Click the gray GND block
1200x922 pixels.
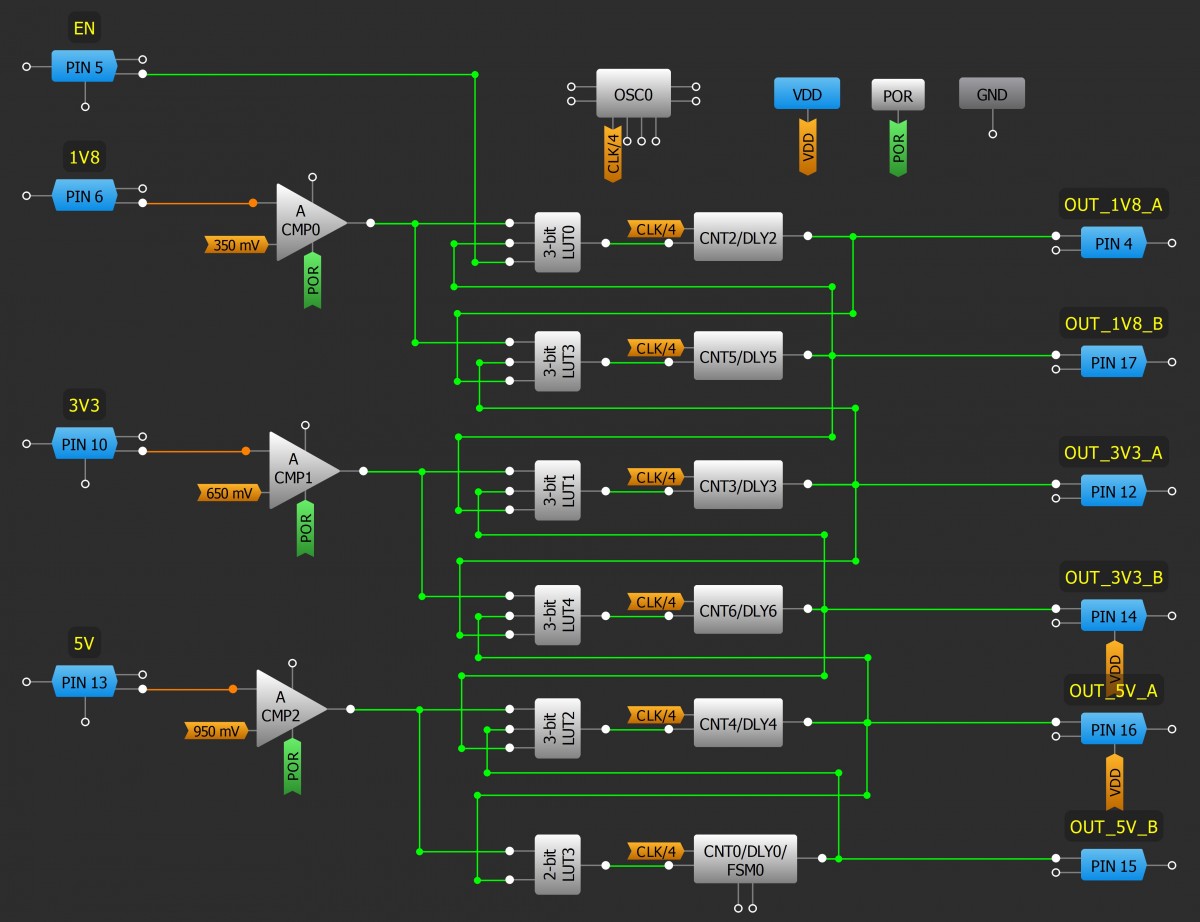click(991, 95)
